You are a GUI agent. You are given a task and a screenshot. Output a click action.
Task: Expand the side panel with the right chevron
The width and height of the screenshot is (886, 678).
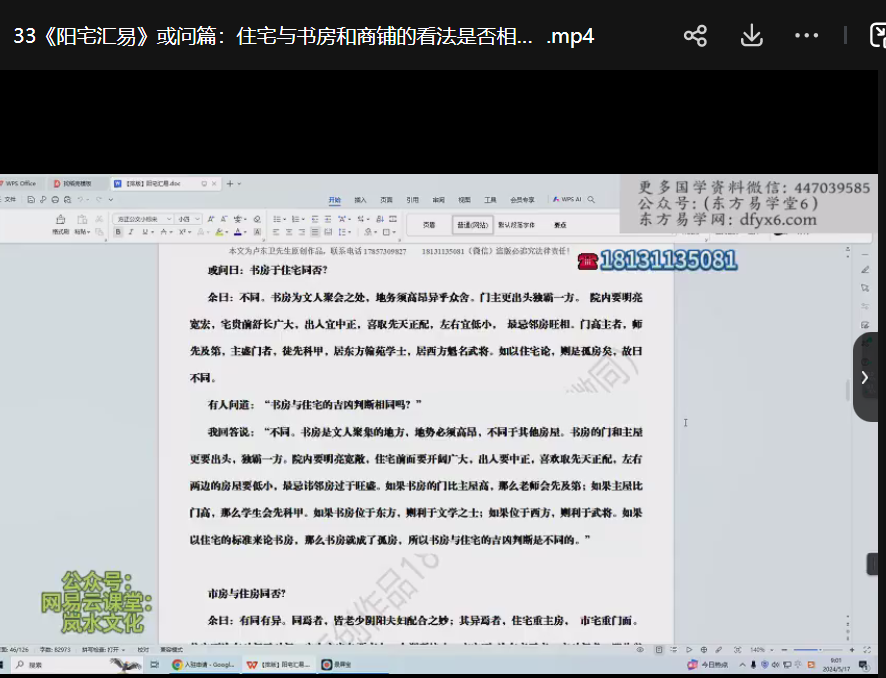tap(865, 377)
